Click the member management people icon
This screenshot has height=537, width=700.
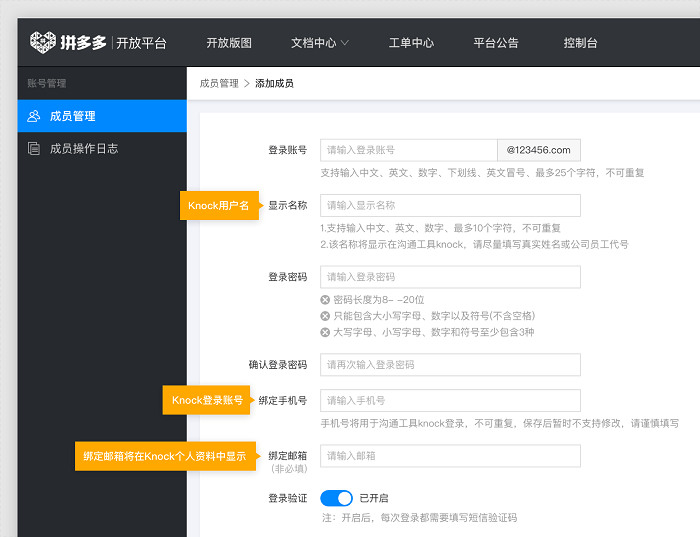click(x=34, y=116)
